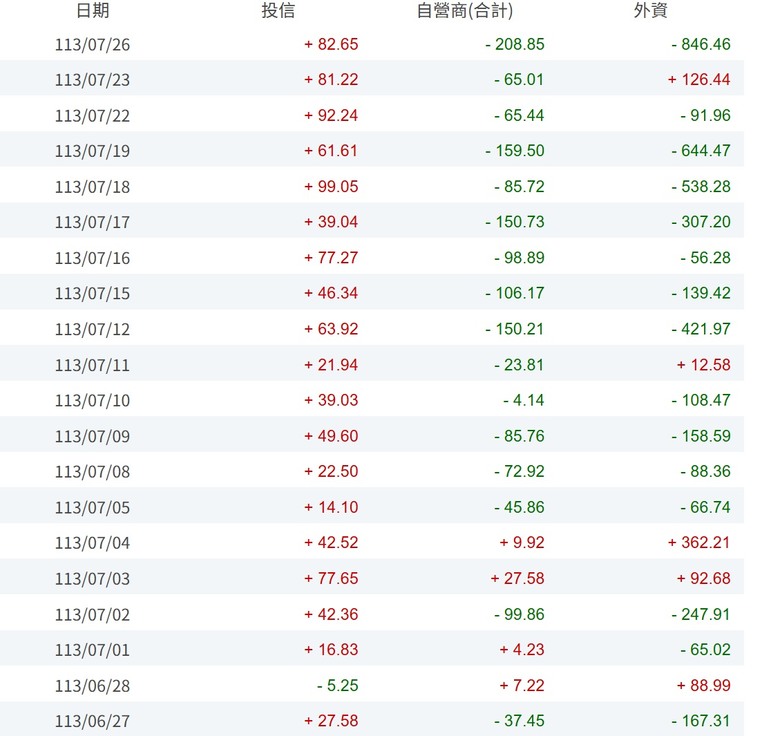The height and width of the screenshot is (736, 780).
Task: Click the 投信 value +99.05
Action: click(331, 186)
